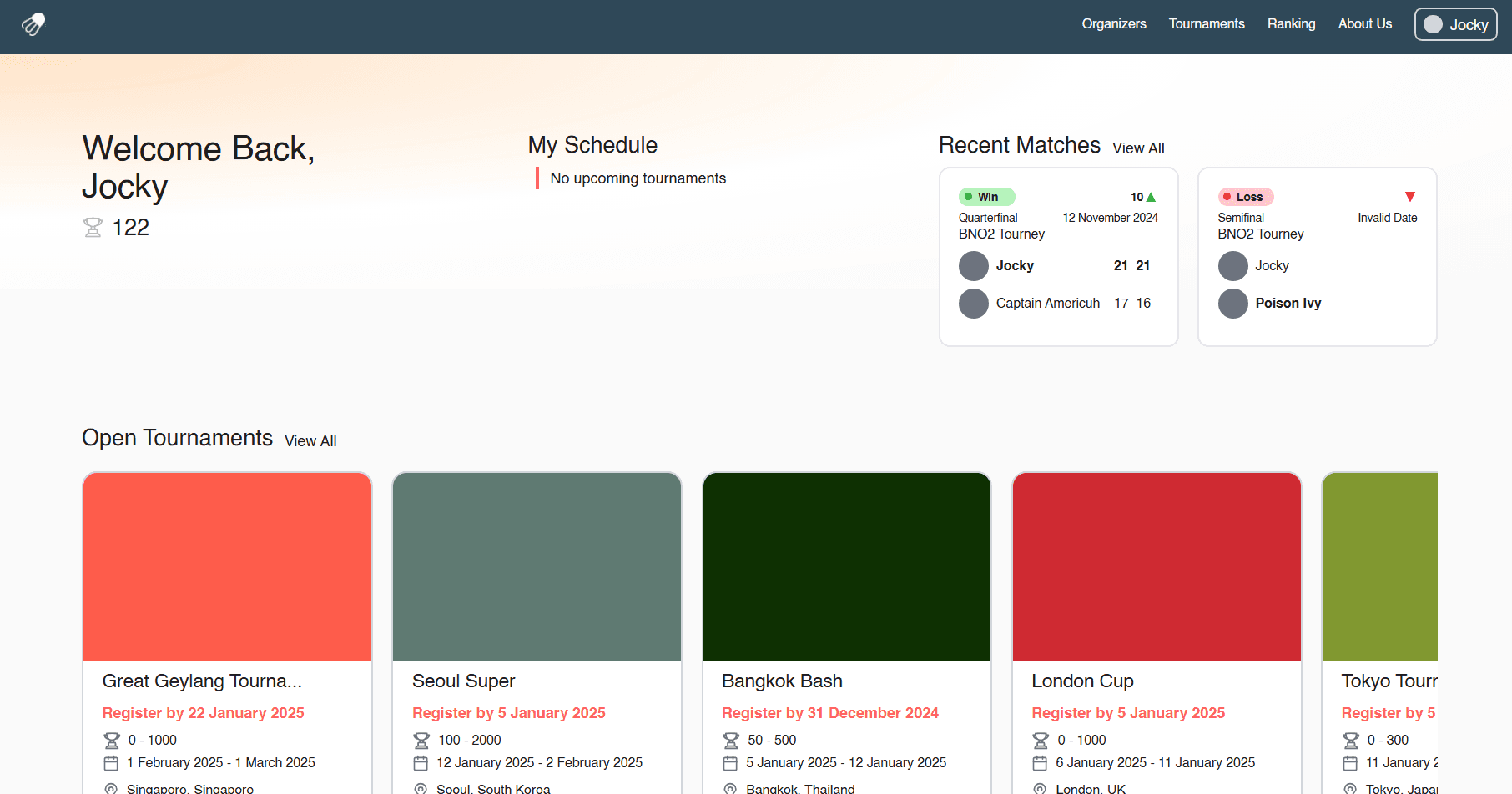
Task: Click the location pin on Great Geylang Tournament card
Action: point(112,787)
